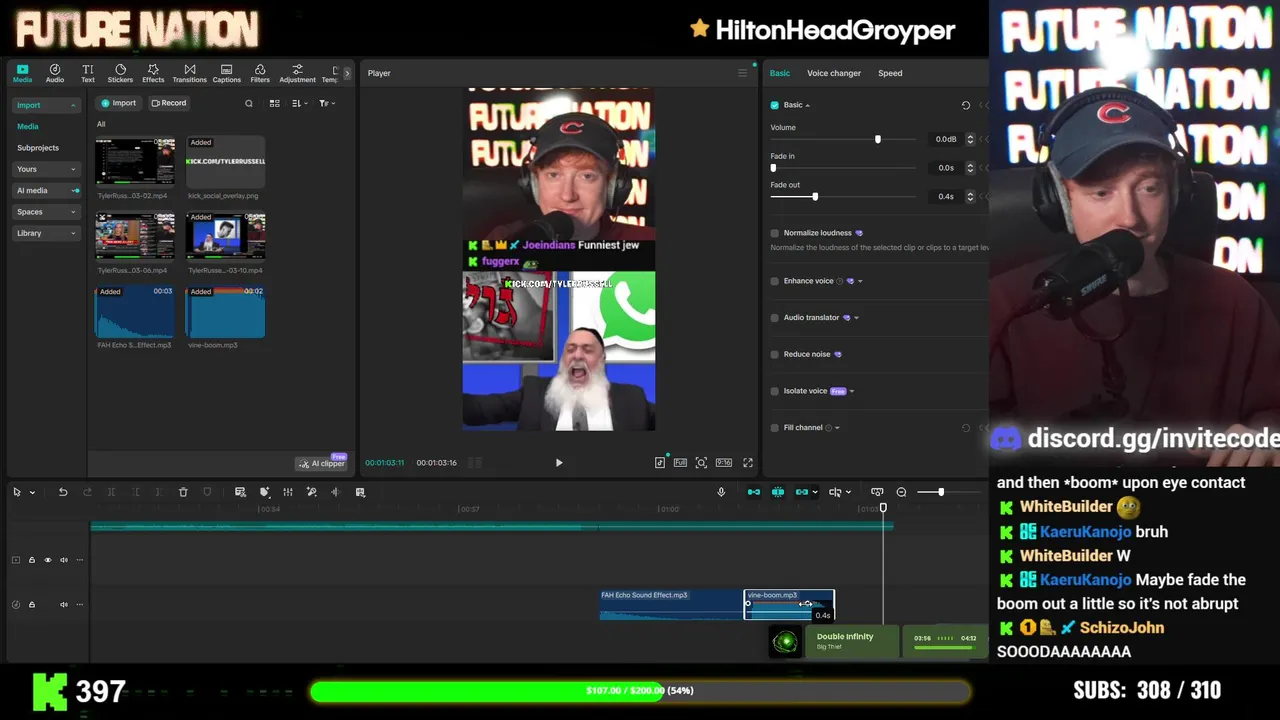Open the selection tool dropdown arrow
1280x720 pixels.
click(x=32, y=492)
